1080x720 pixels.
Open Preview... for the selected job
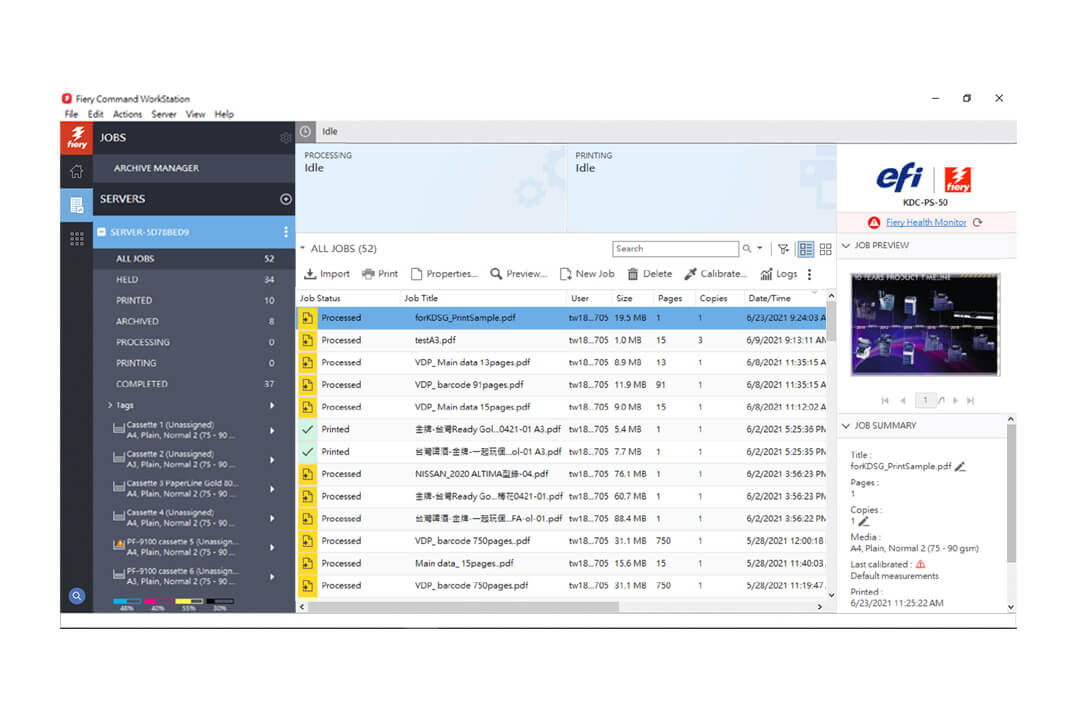[519, 274]
